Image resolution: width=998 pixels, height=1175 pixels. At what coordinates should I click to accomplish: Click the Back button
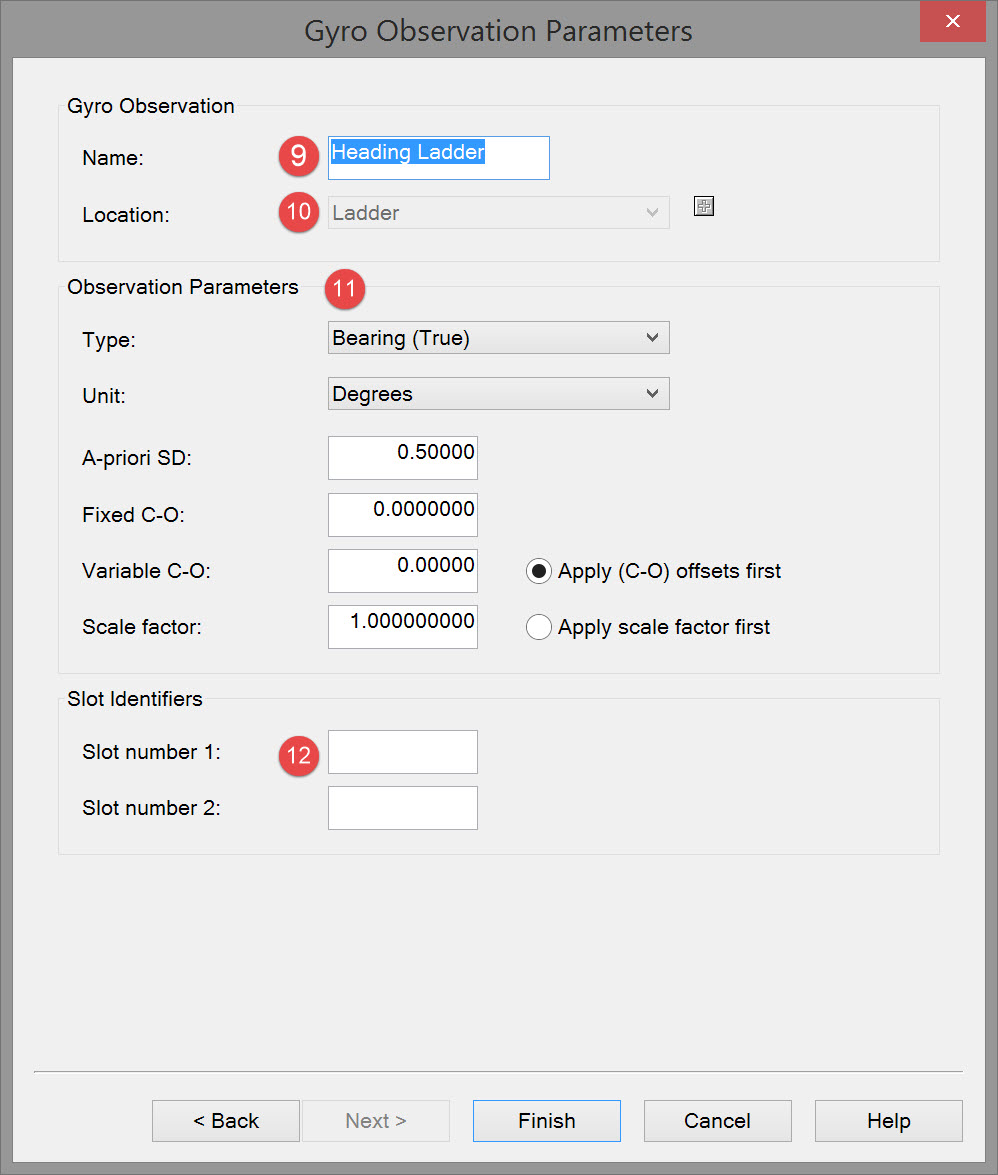point(226,1121)
